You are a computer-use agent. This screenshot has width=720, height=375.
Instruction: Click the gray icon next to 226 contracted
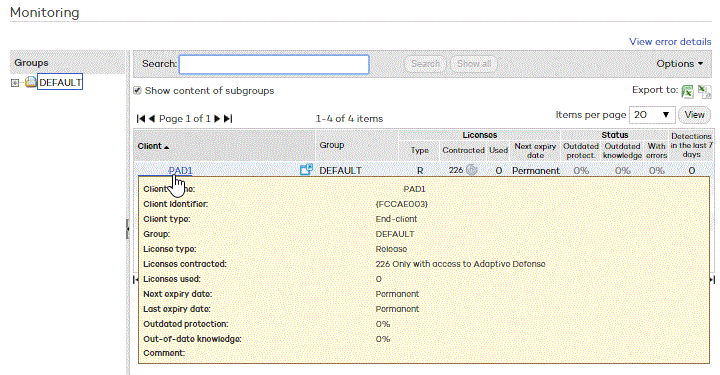coord(472,170)
